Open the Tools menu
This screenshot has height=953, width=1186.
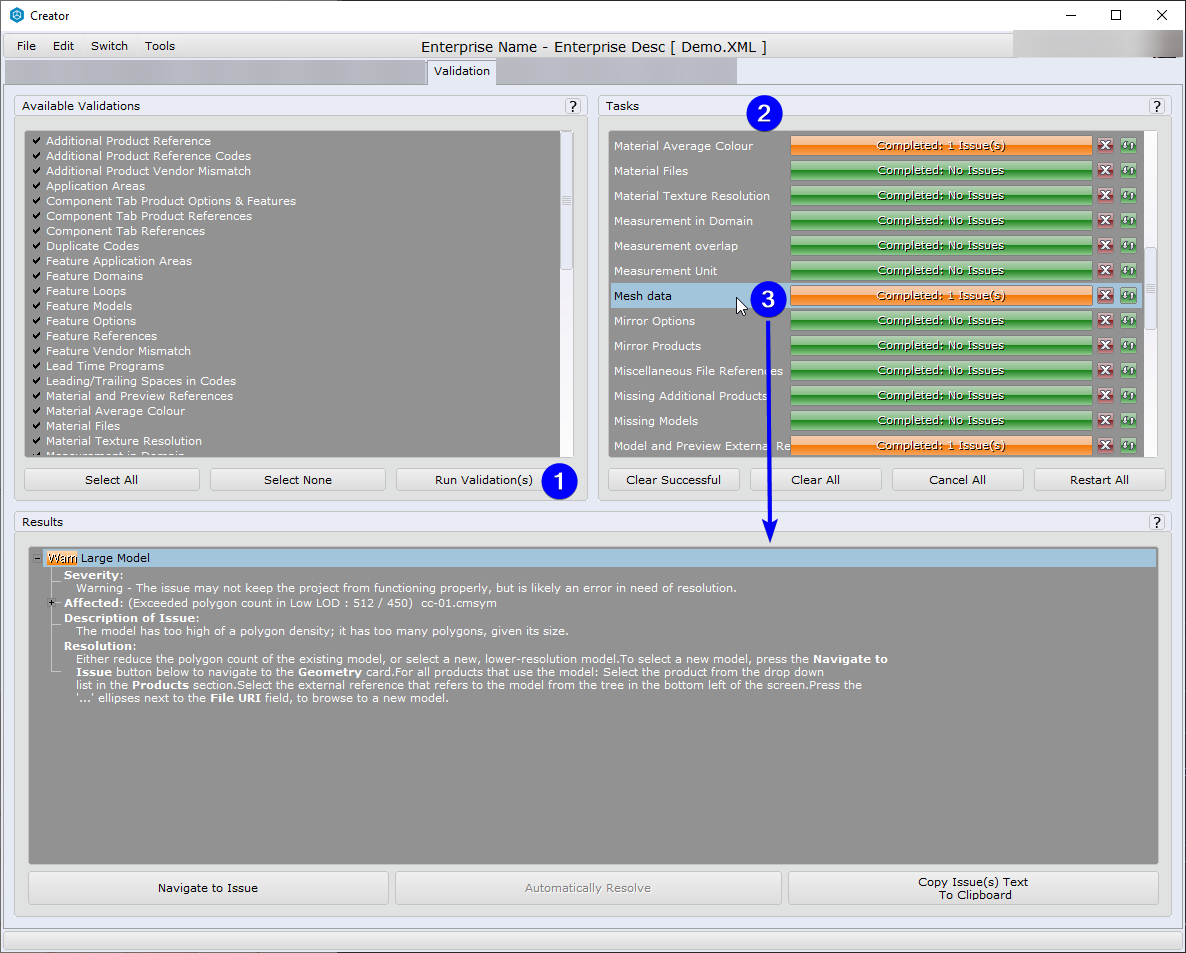coord(160,46)
